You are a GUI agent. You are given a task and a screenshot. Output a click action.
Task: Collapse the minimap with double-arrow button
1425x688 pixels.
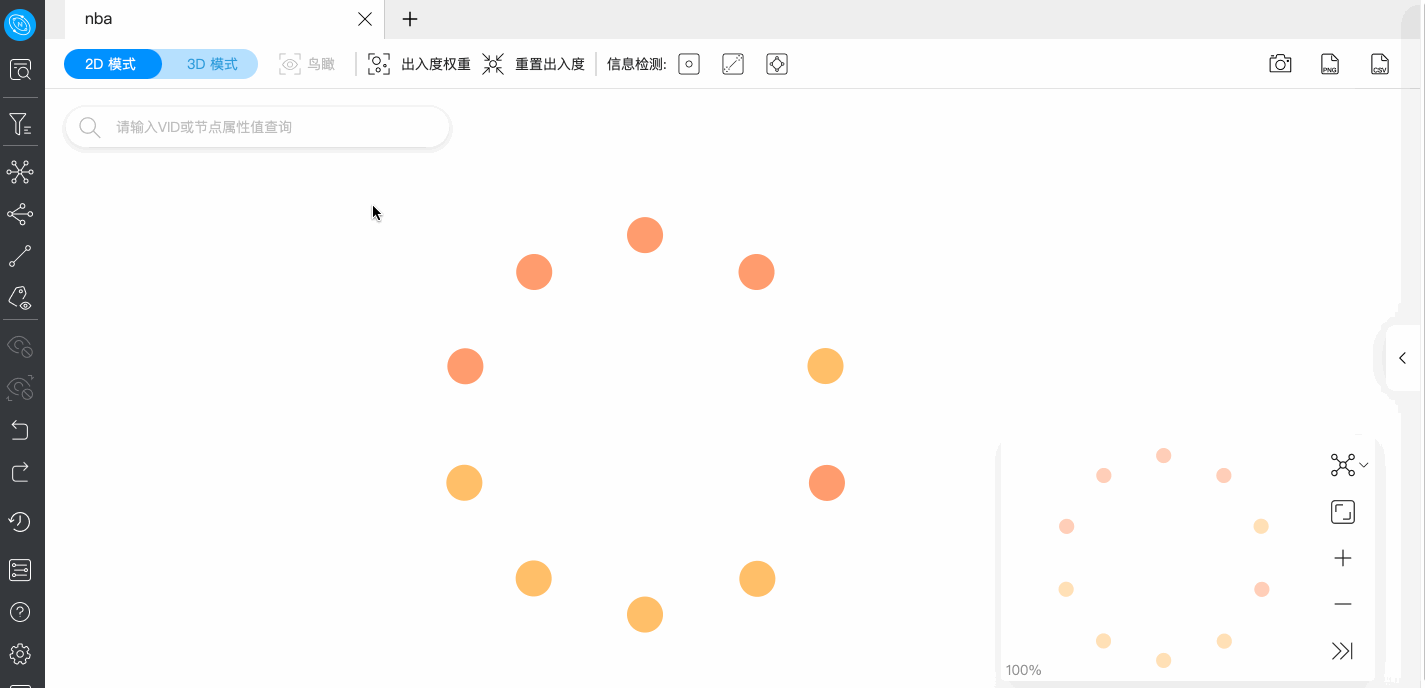1342,650
